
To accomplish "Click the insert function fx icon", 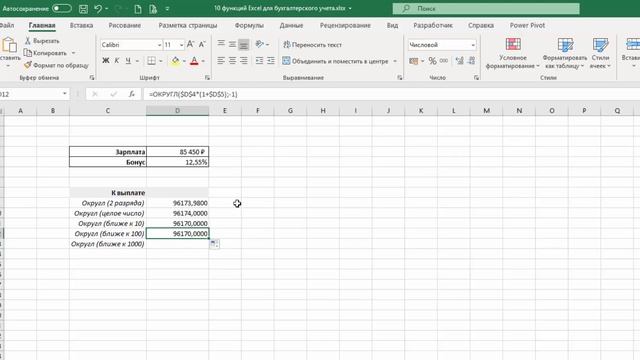I will pyautogui.click(x=131, y=94).
